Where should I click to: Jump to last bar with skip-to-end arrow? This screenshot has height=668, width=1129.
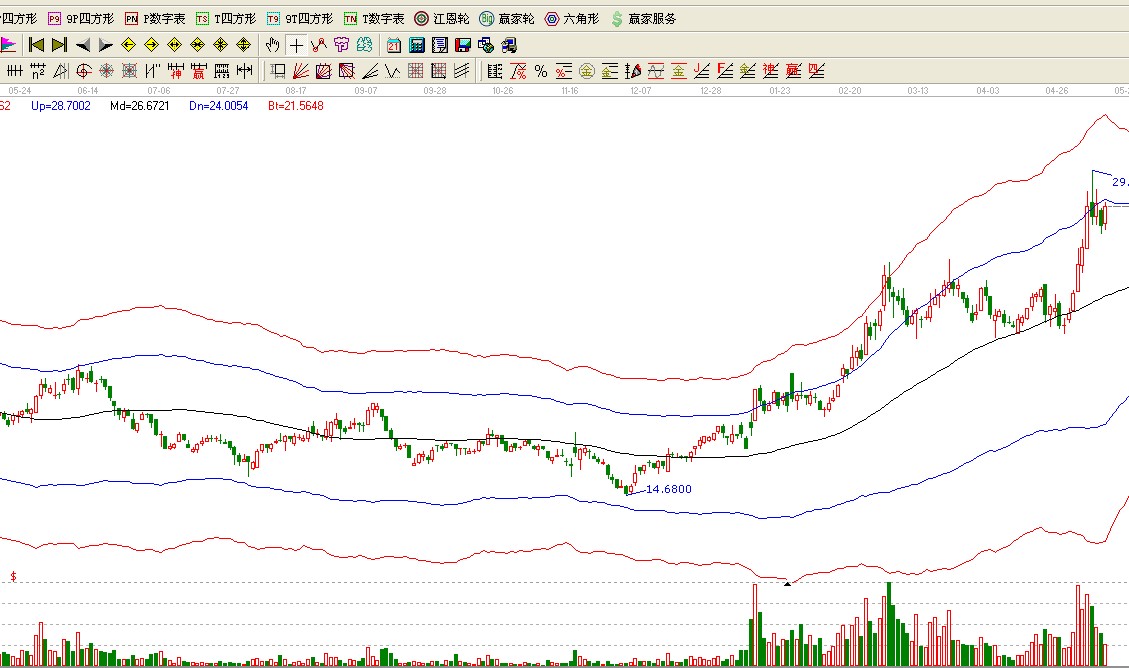(59, 45)
